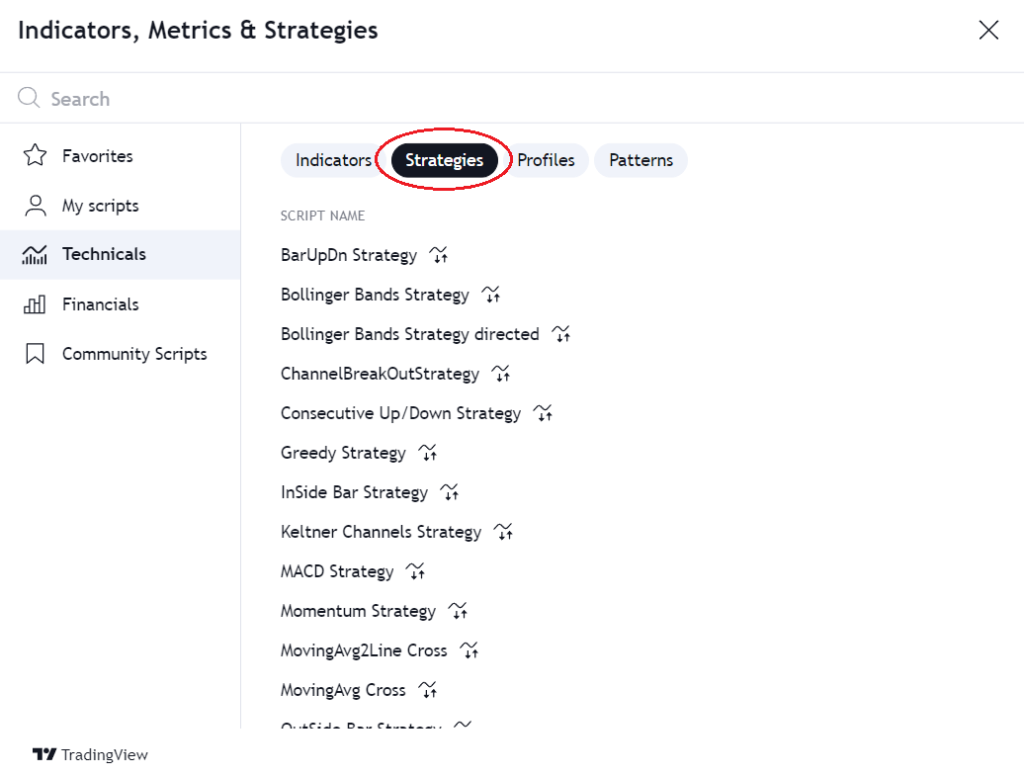Click the source icon beside Keltner Channels Strategy
This screenshot has height=776, width=1024.
503,531
